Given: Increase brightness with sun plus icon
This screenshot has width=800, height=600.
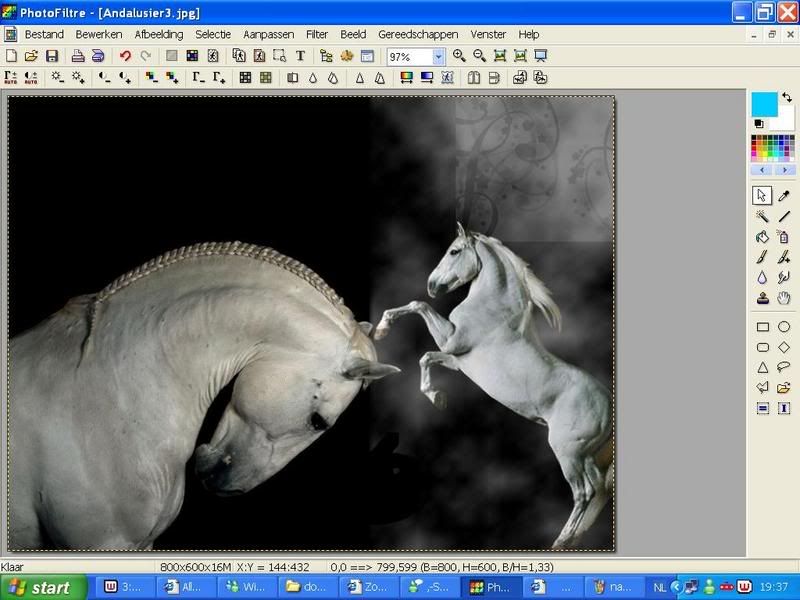Looking at the screenshot, I should click(78, 78).
